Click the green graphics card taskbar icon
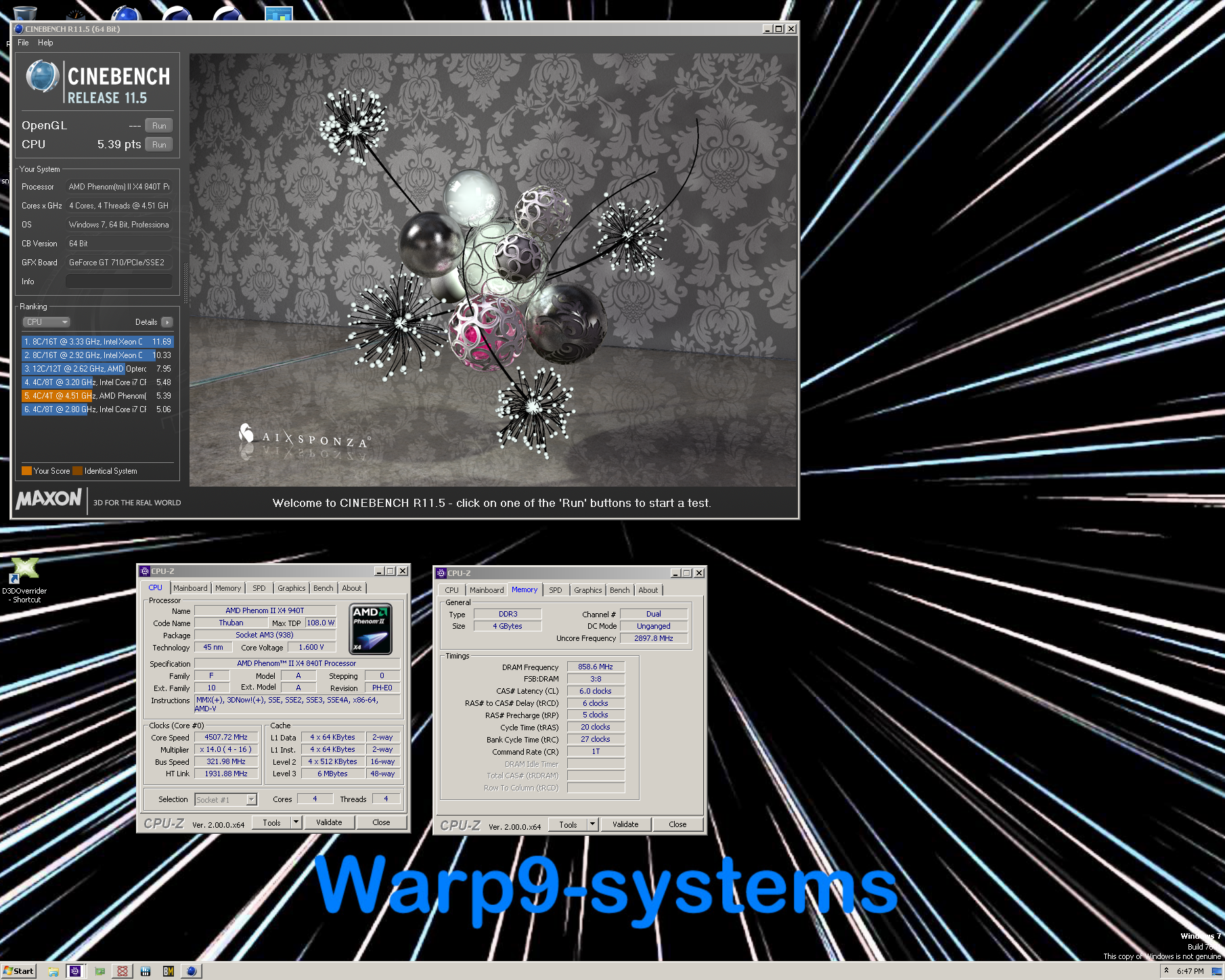 click(100, 971)
